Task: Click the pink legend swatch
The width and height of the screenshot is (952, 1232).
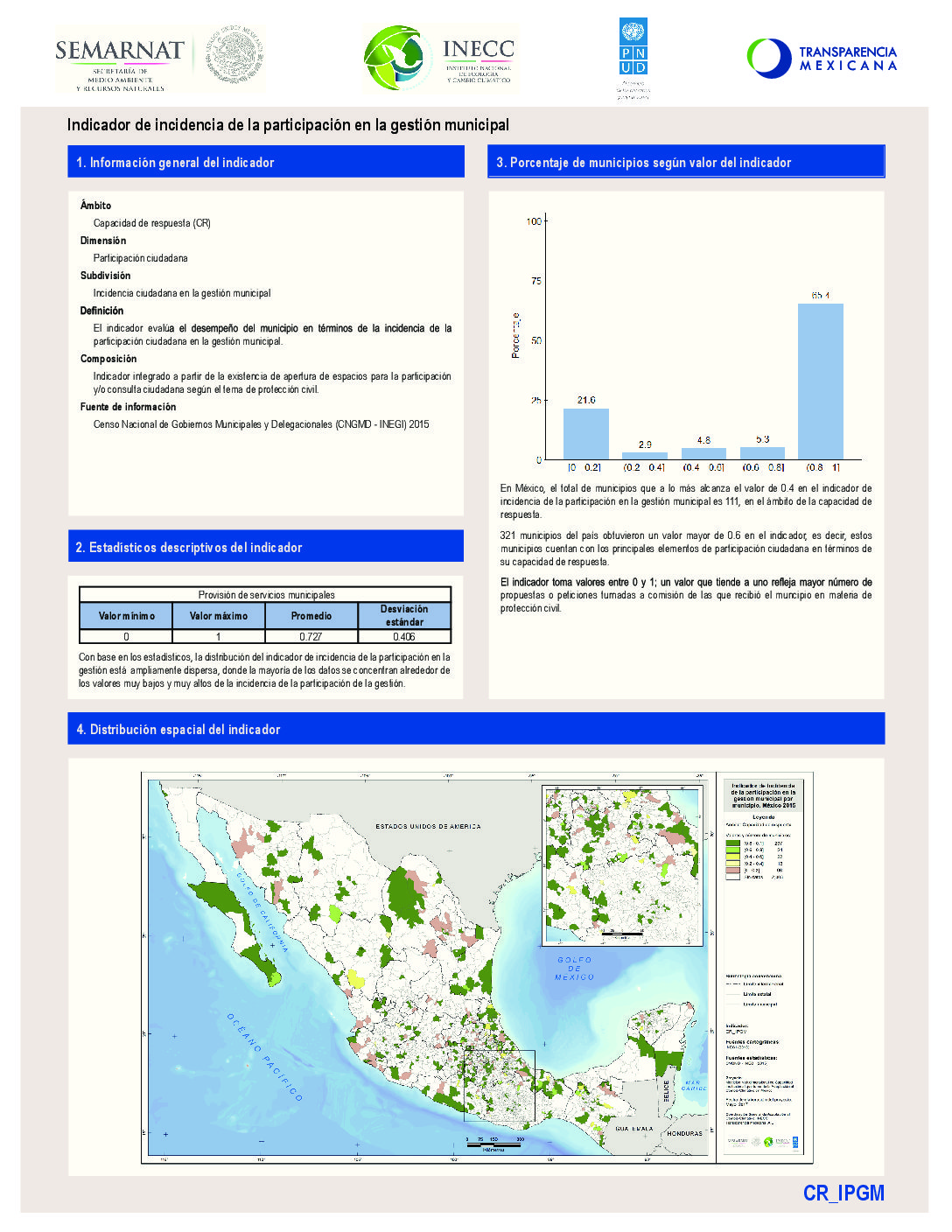Action: pos(732,871)
